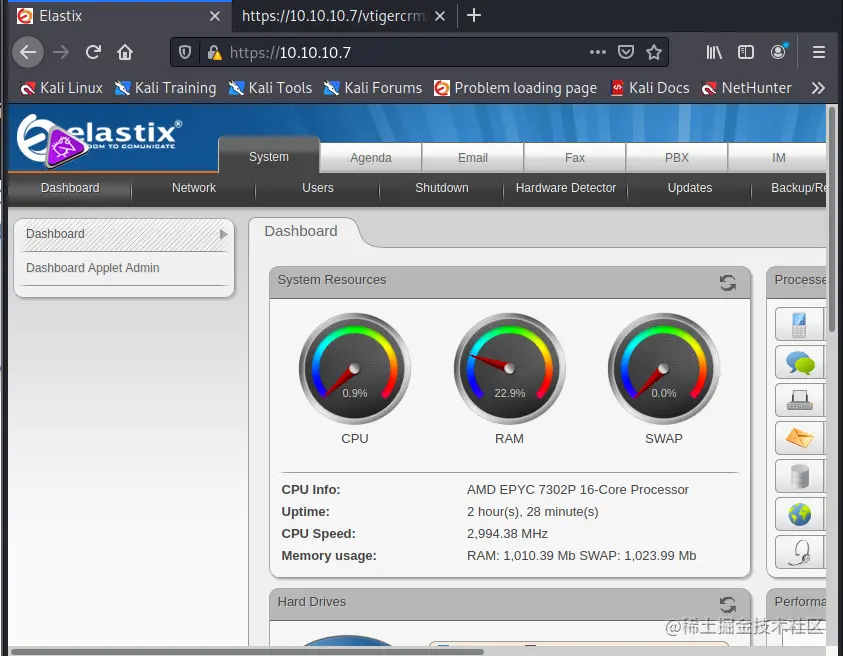This screenshot has width=843, height=656.
Task: Open the Backup/Restore submenu
Action: coord(789,188)
